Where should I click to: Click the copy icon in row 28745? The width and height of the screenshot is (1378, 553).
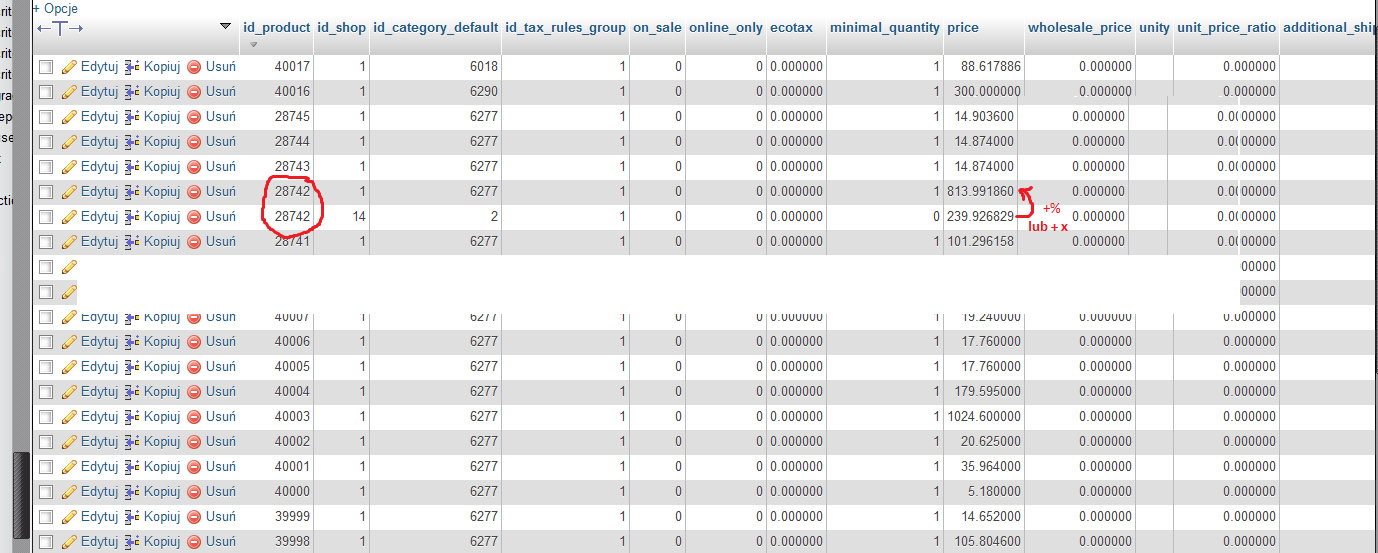click(x=132, y=117)
